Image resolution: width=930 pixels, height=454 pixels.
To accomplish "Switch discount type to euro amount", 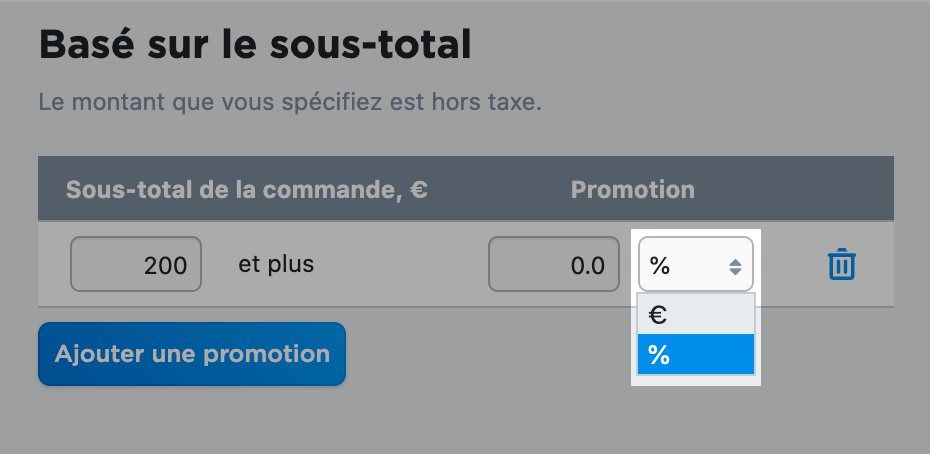I will tap(696, 315).
